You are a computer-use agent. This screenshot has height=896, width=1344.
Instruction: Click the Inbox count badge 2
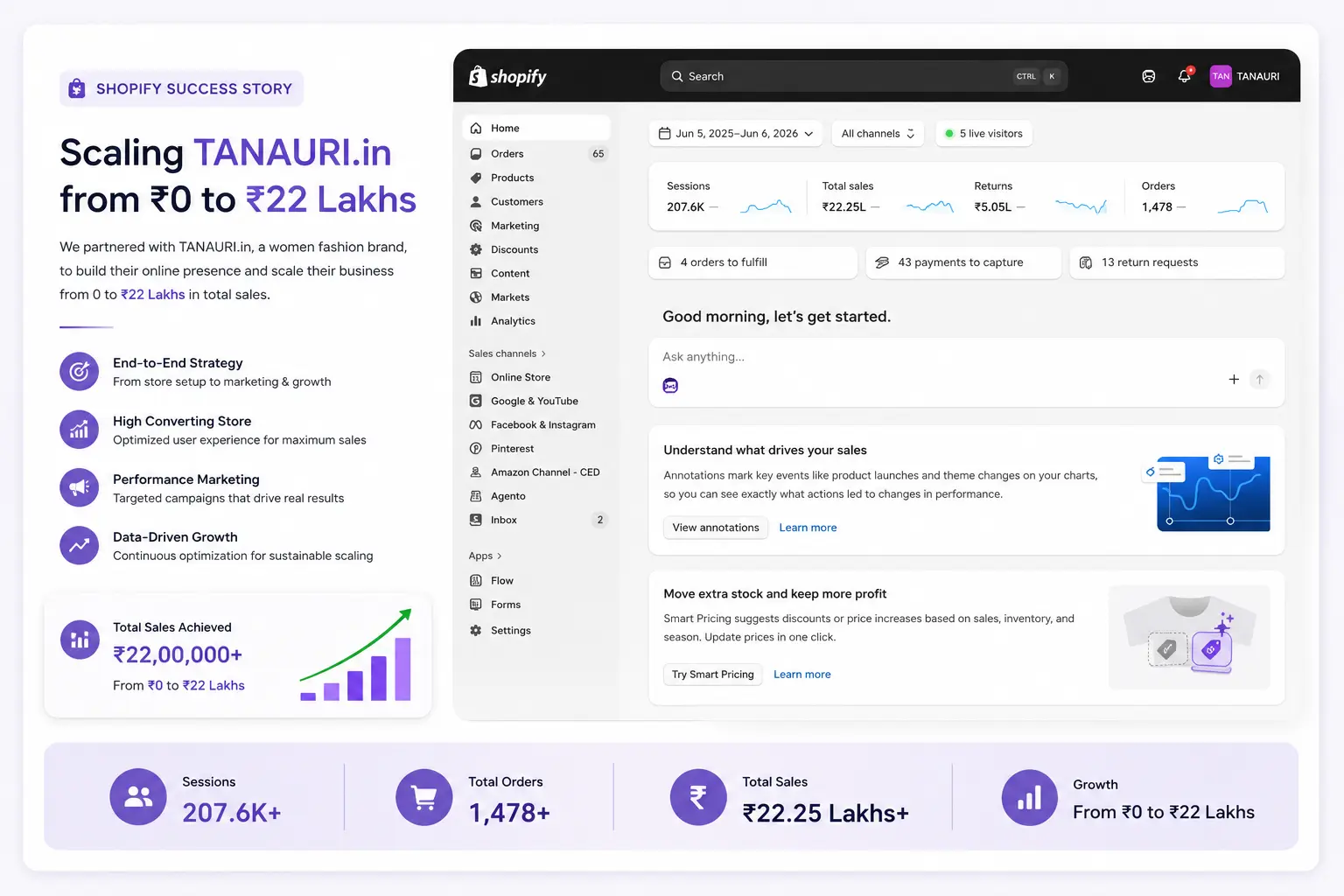[x=600, y=520]
